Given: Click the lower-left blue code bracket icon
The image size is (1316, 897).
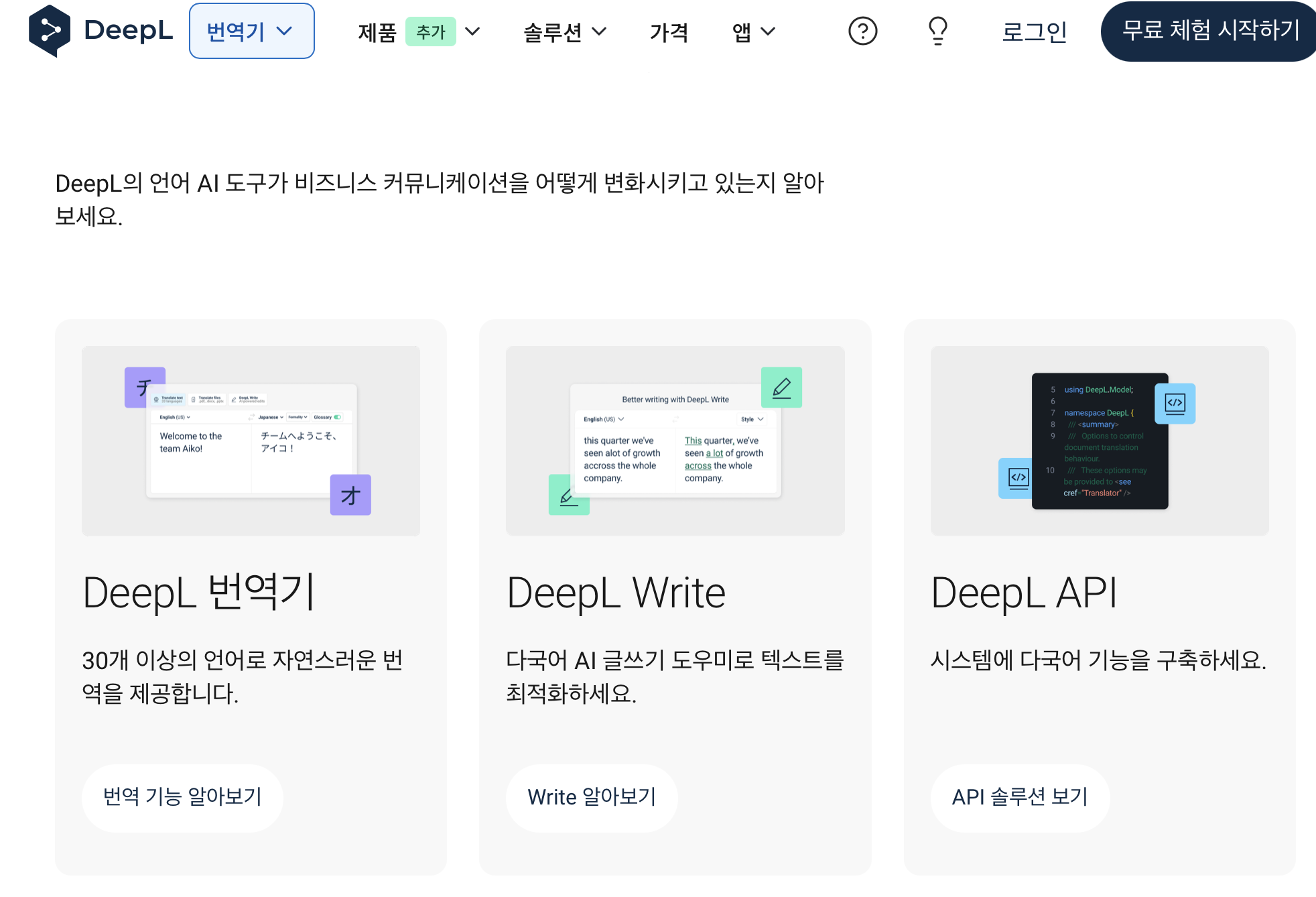Looking at the screenshot, I should click(x=1016, y=478).
